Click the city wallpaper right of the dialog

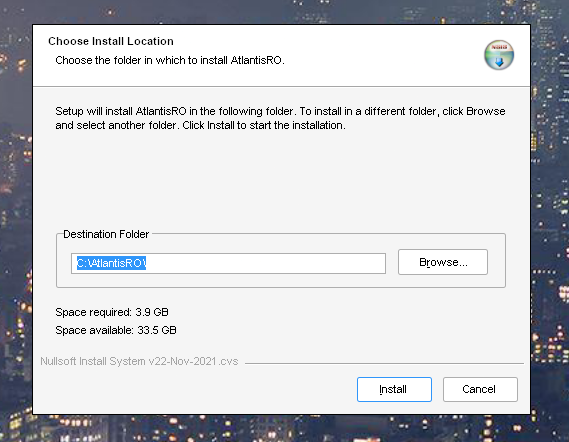tap(550, 218)
